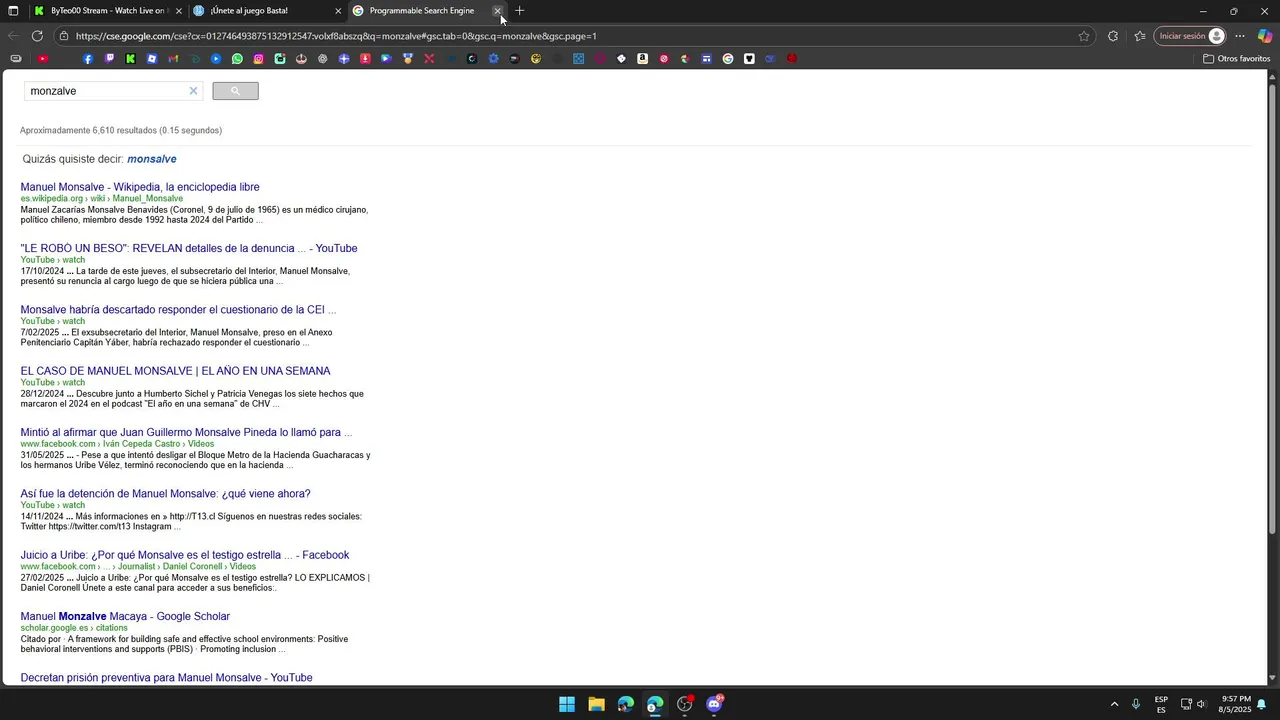This screenshot has height=720, width=1280.
Task: Open EL CASO DE MANUEL MONSALVE result
Action: (175, 371)
